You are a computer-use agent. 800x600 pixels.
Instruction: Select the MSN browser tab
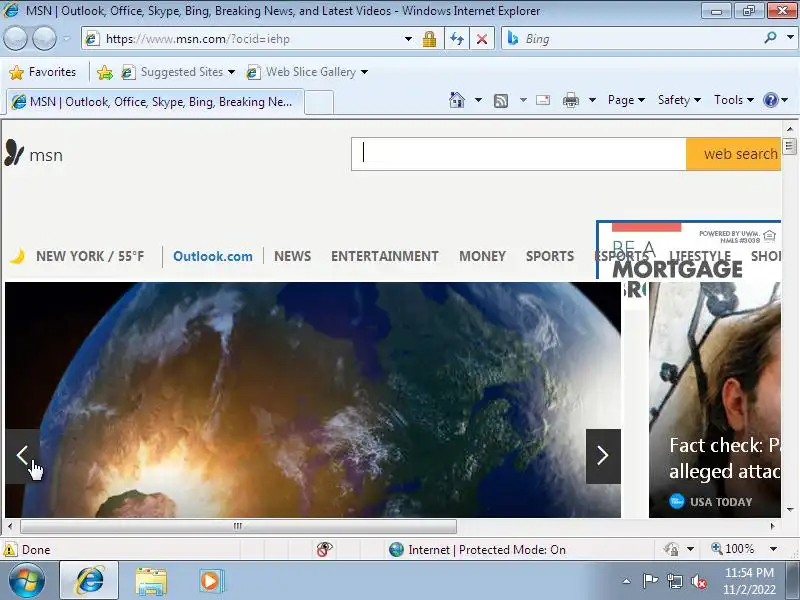tap(156, 102)
